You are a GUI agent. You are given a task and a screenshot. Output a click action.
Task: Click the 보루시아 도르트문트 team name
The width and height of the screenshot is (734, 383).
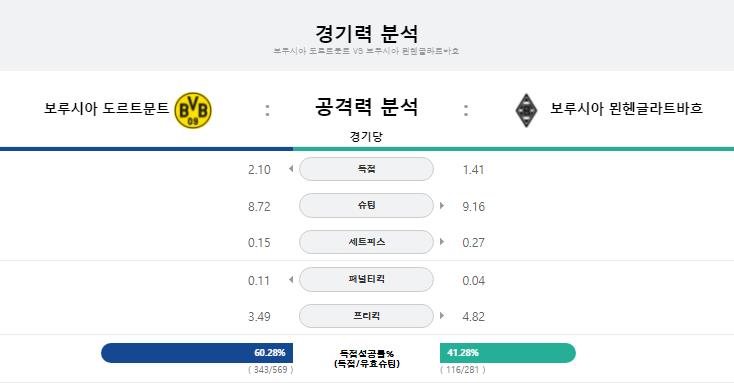107,109
